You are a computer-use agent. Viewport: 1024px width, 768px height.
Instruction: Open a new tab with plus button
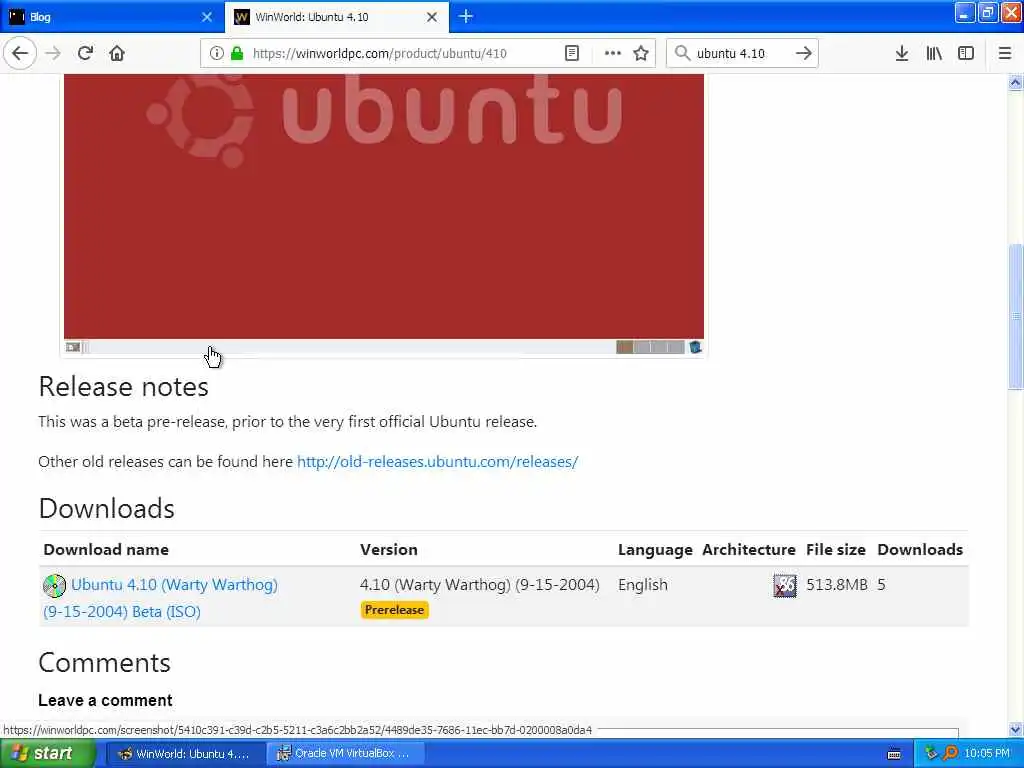pos(466,16)
